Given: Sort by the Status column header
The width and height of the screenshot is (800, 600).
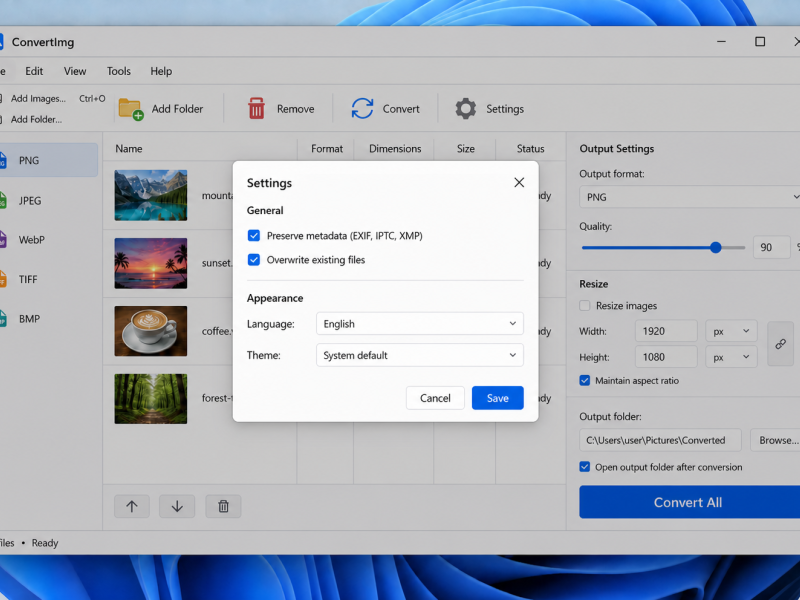Looking at the screenshot, I should [530, 148].
